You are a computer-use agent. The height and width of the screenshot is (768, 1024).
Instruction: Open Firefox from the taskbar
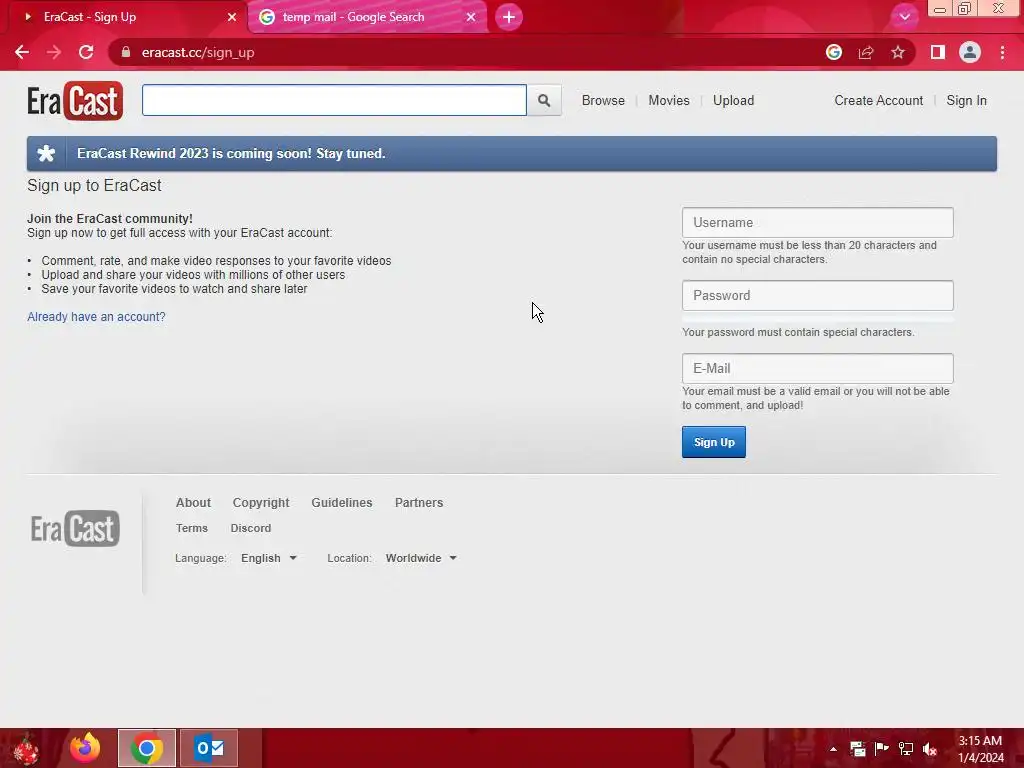click(x=85, y=748)
